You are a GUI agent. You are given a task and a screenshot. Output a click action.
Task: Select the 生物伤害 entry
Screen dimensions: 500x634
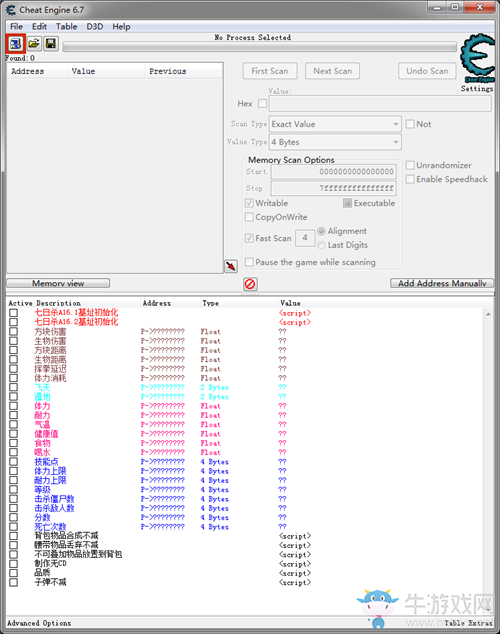pyautogui.click(x=50, y=341)
